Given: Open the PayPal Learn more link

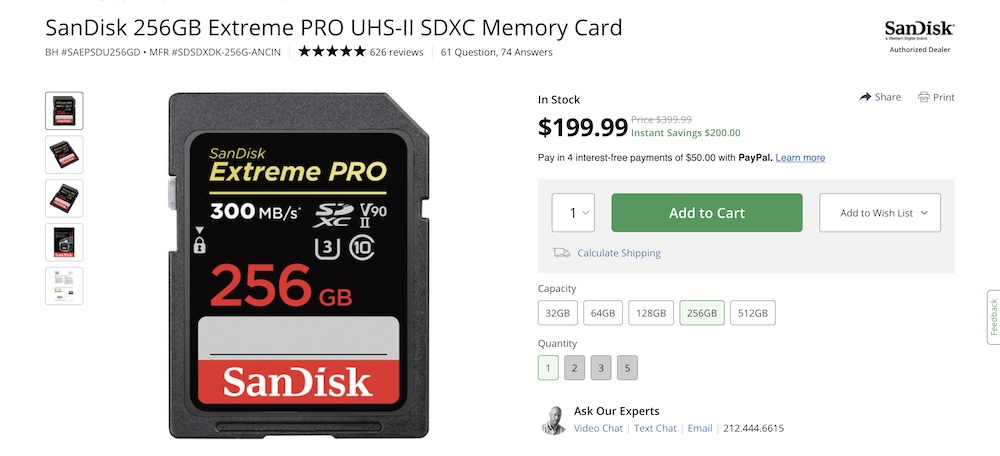Looking at the screenshot, I should click(x=800, y=158).
